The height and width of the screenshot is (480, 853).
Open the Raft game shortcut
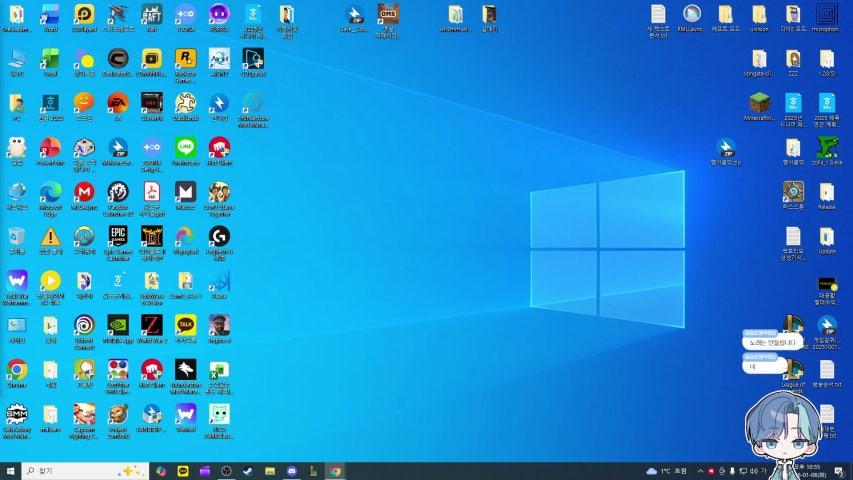pyautogui.click(x=152, y=15)
